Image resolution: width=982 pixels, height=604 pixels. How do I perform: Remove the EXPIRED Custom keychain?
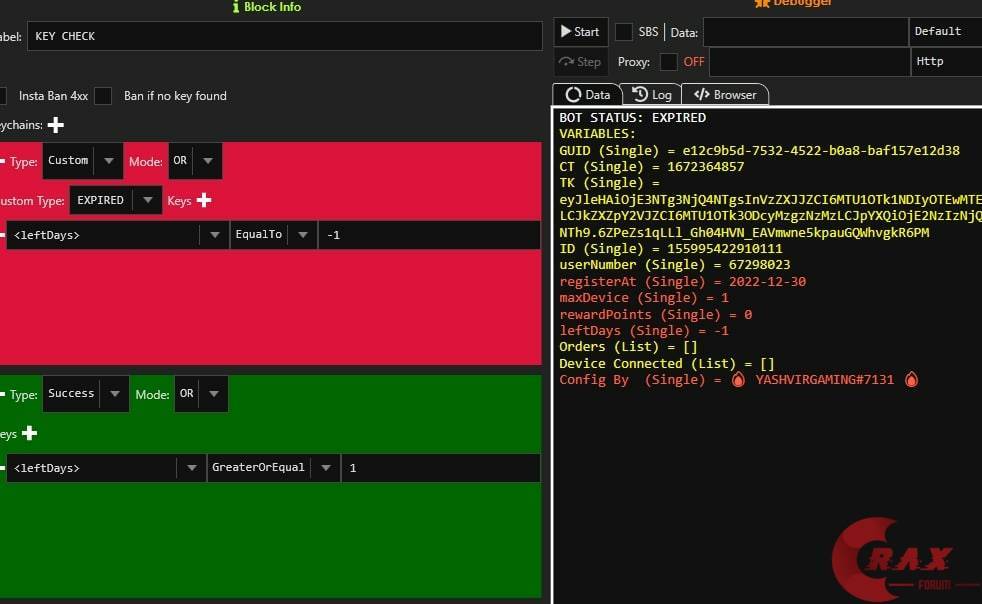3,162
